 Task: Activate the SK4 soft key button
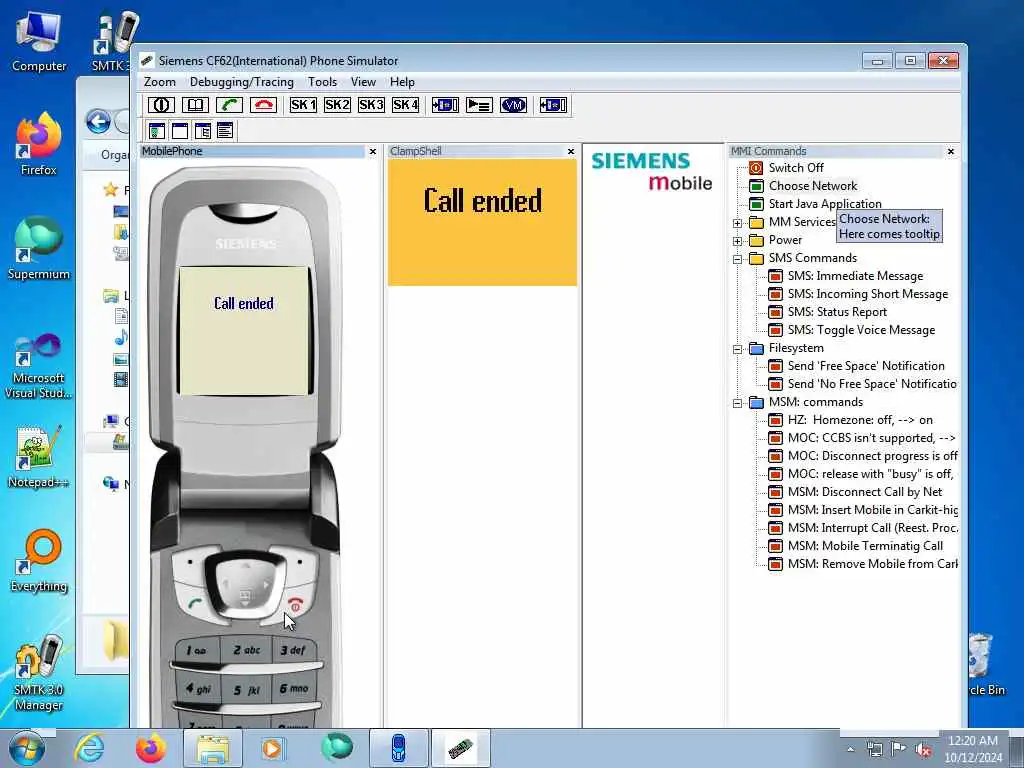pos(406,105)
